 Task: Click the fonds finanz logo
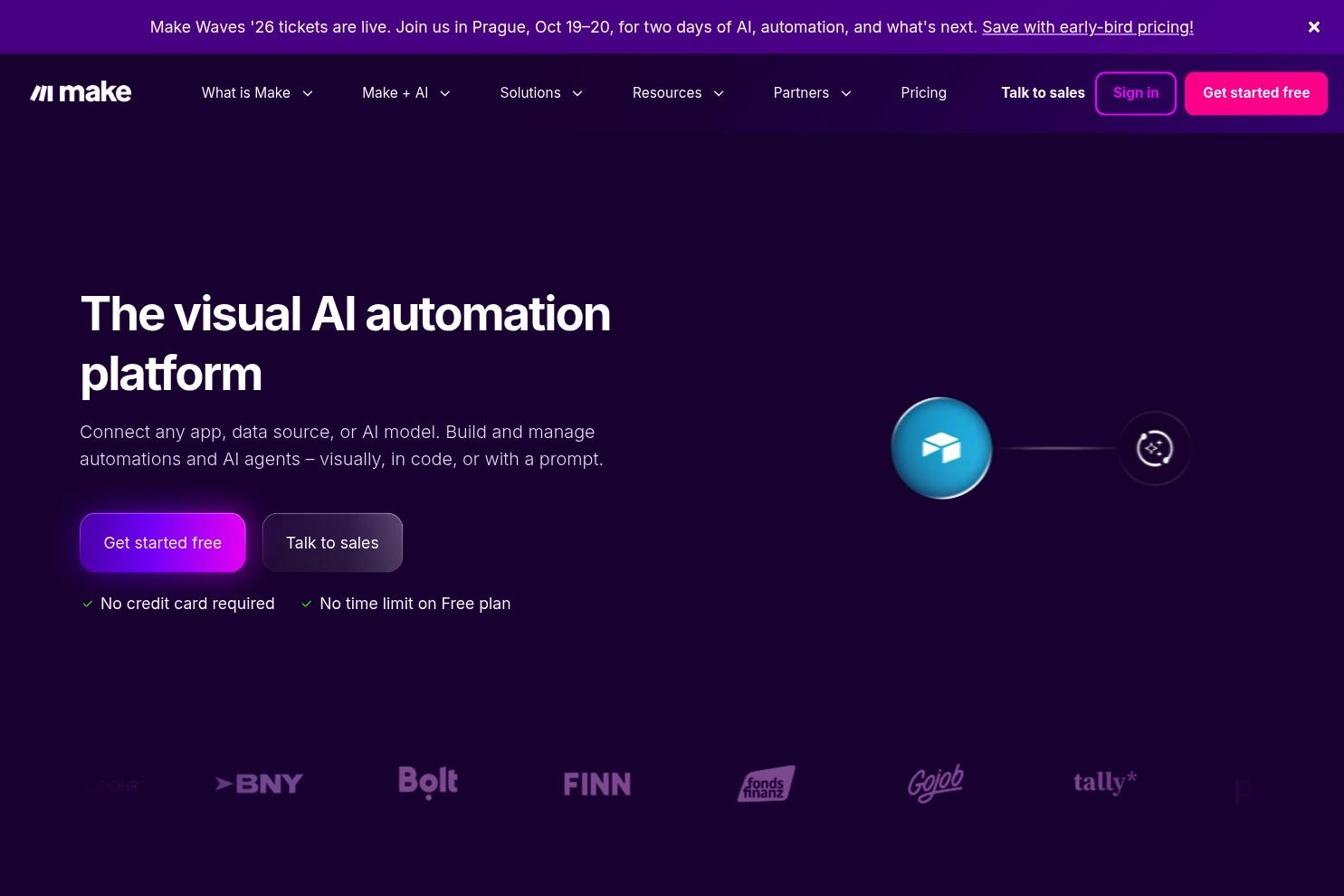(x=767, y=784)
